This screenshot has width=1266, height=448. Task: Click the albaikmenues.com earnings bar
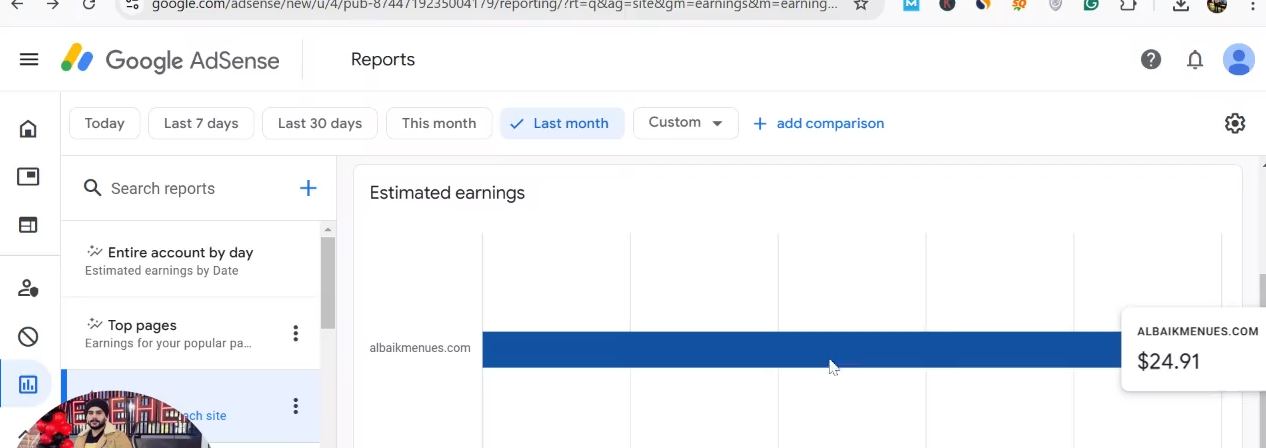coord(802,349)
